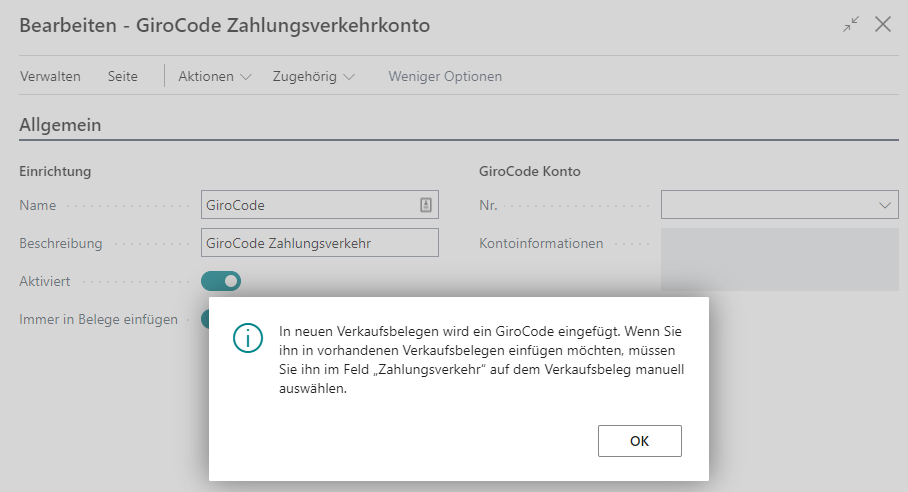Open the Nr. dropdown arrow
Screen dimensions: 908x492
click(885, 205)
